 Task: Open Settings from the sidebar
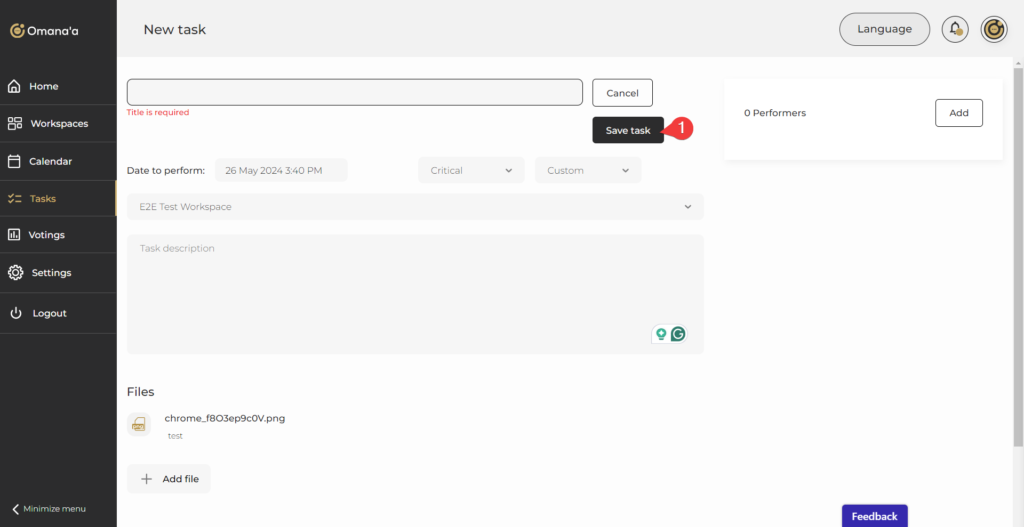tap(50, 273)
